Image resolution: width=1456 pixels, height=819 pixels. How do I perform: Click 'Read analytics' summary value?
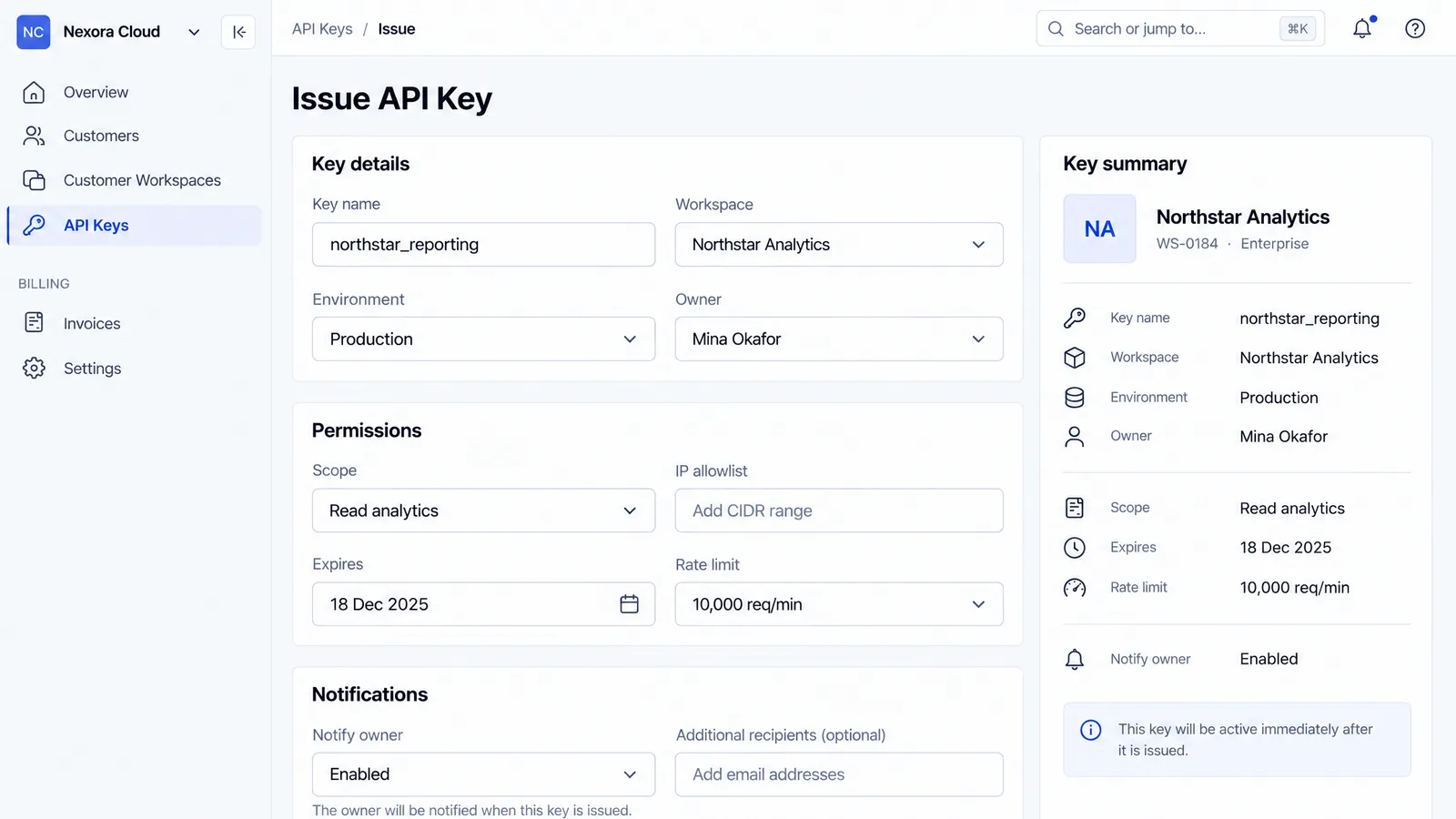[1291, 509]
